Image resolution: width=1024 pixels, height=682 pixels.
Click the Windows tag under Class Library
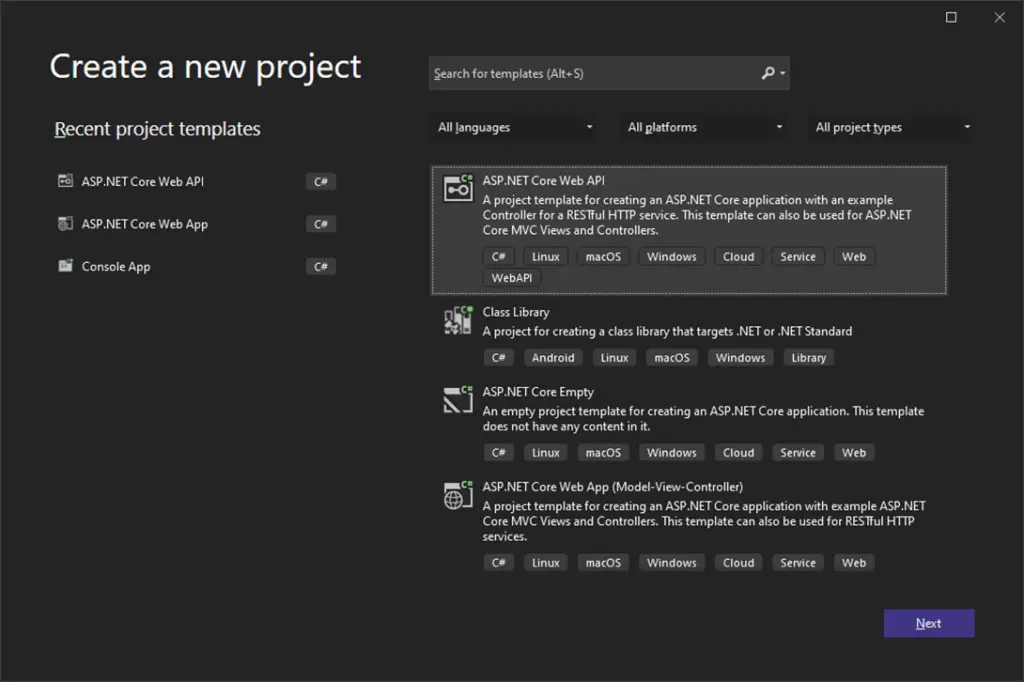click(740, 357)
